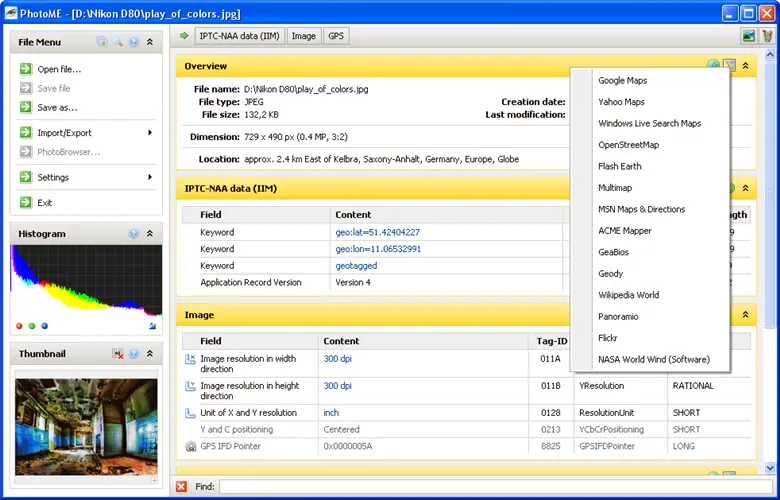Click the image height resolution row icon
Viewport: 780px width, 500px height.
point(190,386)
